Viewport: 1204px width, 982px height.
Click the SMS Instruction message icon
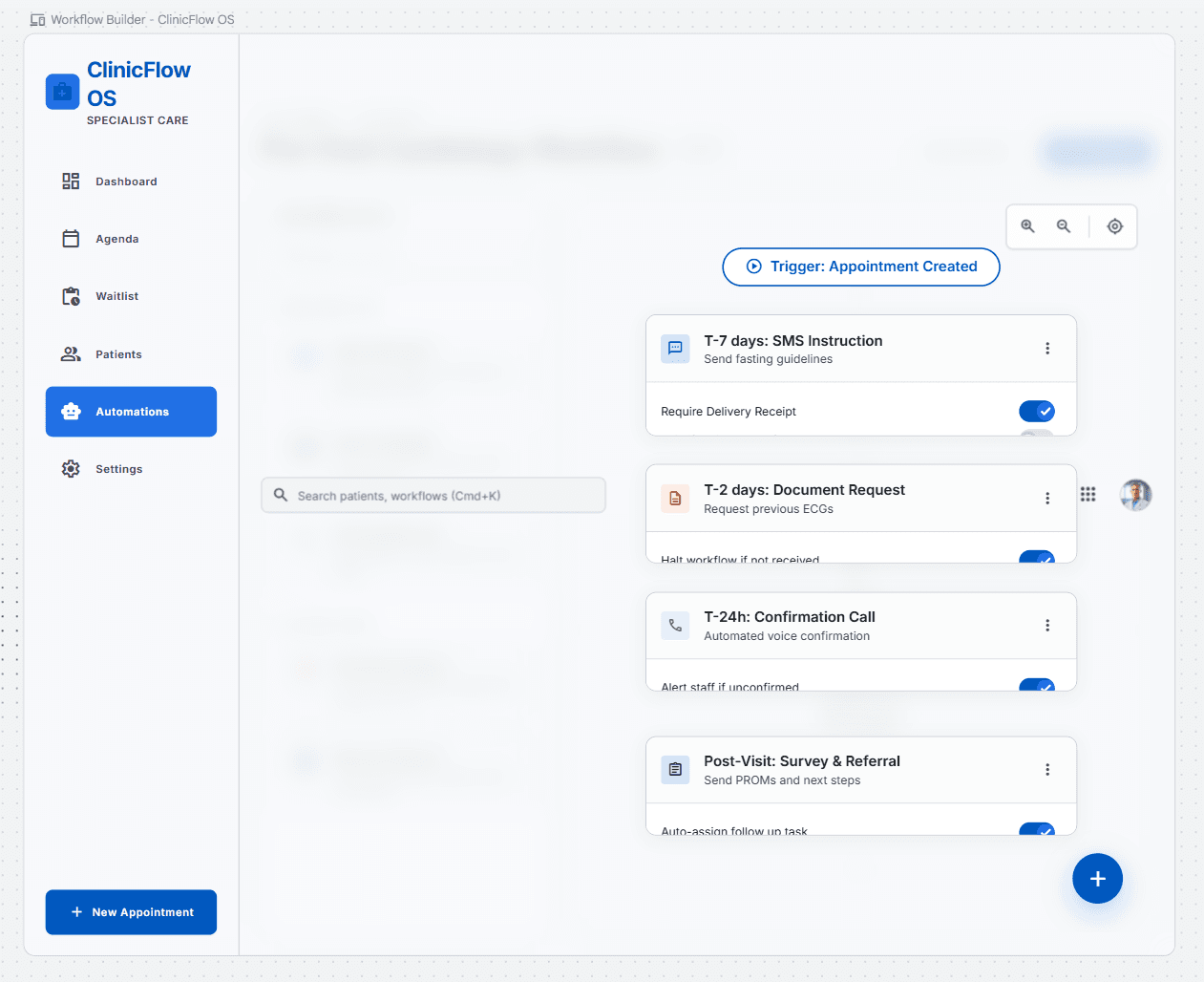tap(675, 349)
